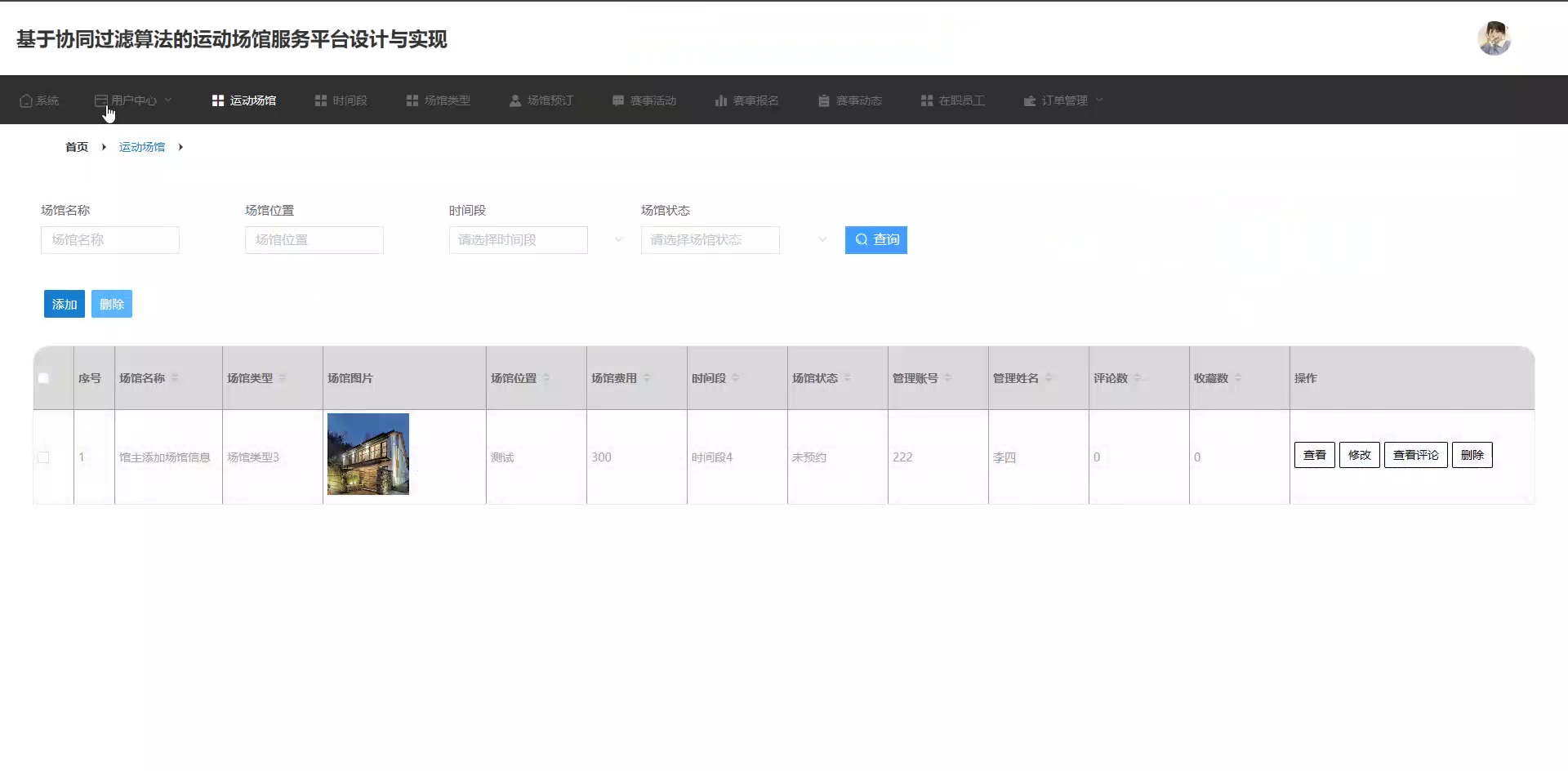Click the 赛事动态 clipboard icon
The height and width of the screenshot is (771, 1568).
[x=824, y=100]
